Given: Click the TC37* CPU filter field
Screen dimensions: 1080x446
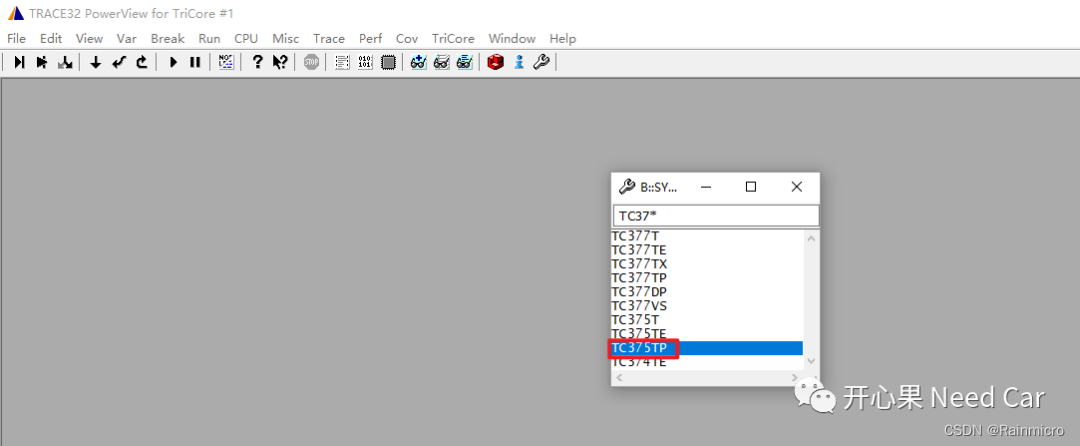Looking at the screenshot, I should [x=716, y=215].
